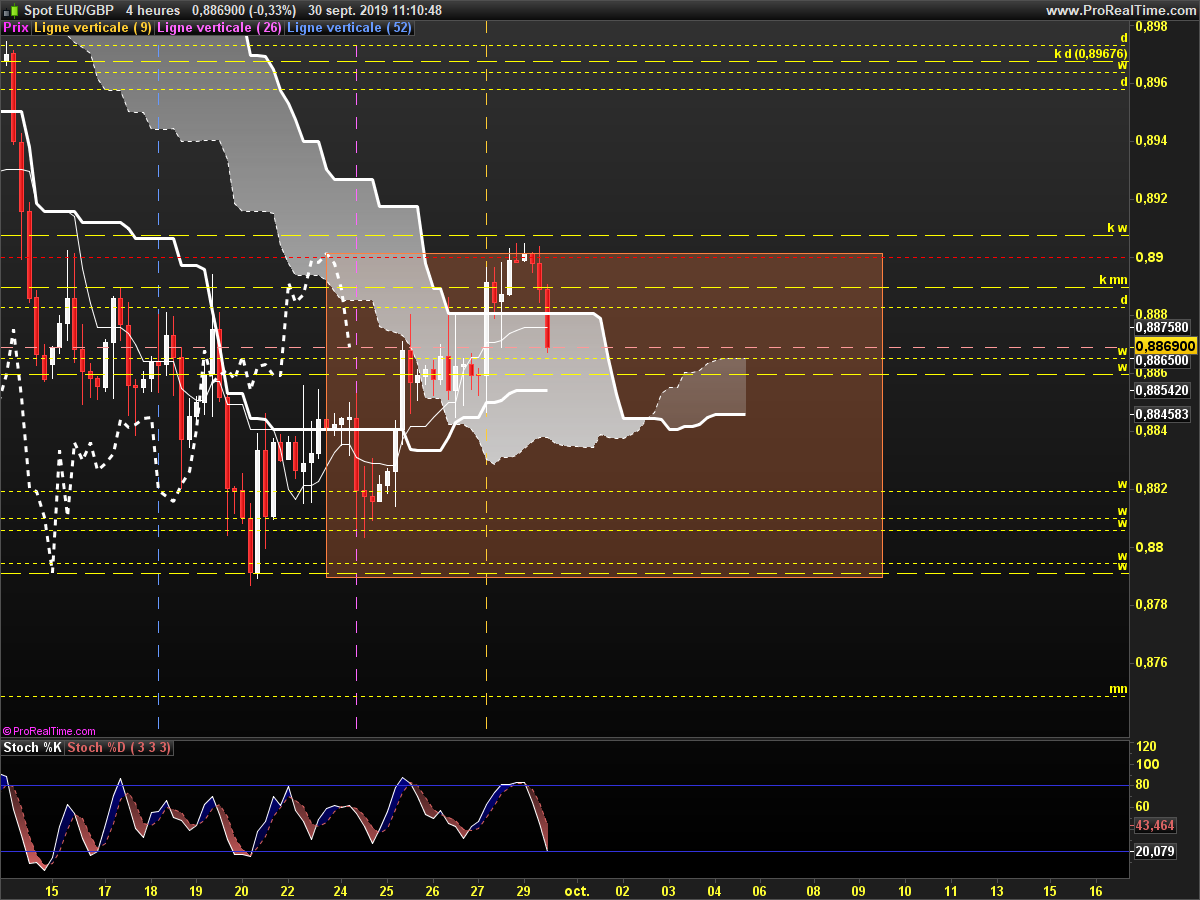This screenshot has width=1200, height=900.
Task: Open the Prix indicator label
Action: (x=16, y=28)
